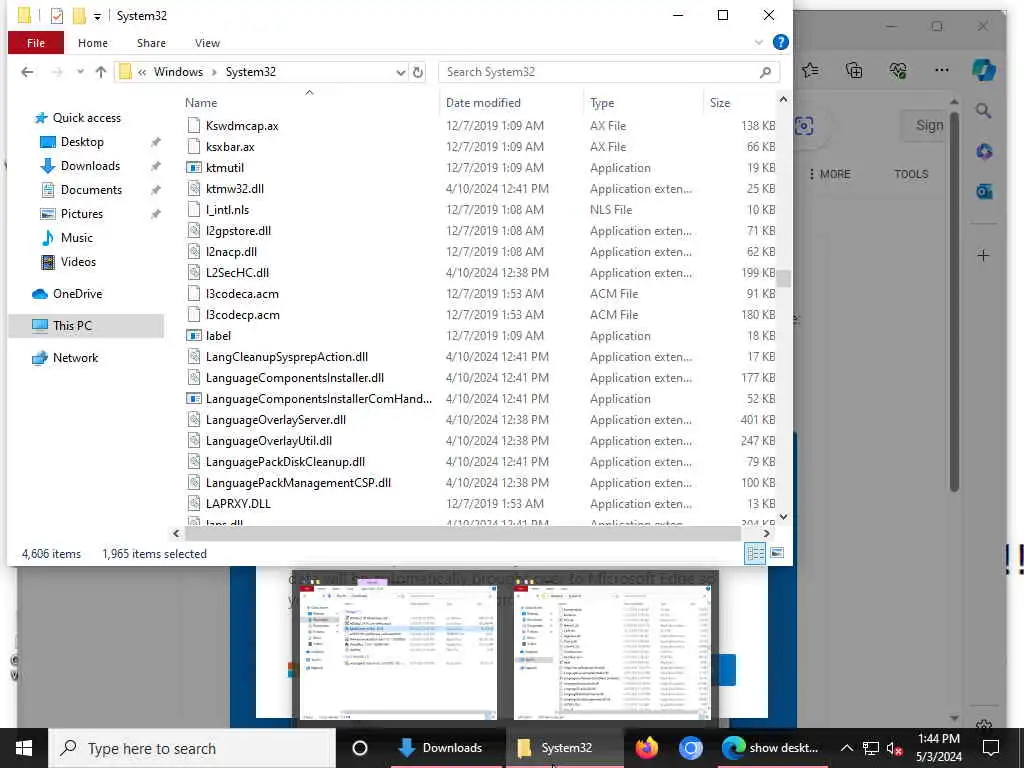Click the horizontal scrollbar right arrow

click(767, 534)
